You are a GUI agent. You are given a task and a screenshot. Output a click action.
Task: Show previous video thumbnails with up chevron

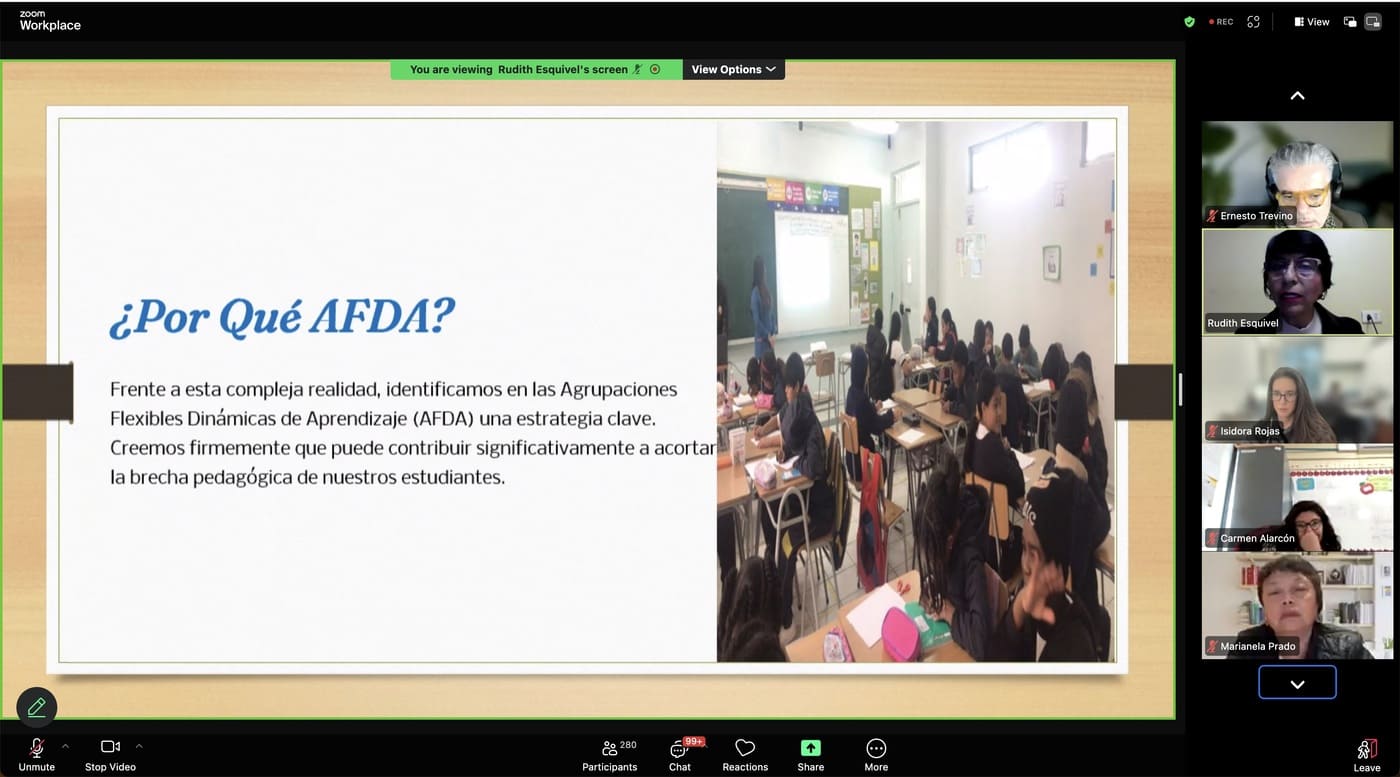1297,96
